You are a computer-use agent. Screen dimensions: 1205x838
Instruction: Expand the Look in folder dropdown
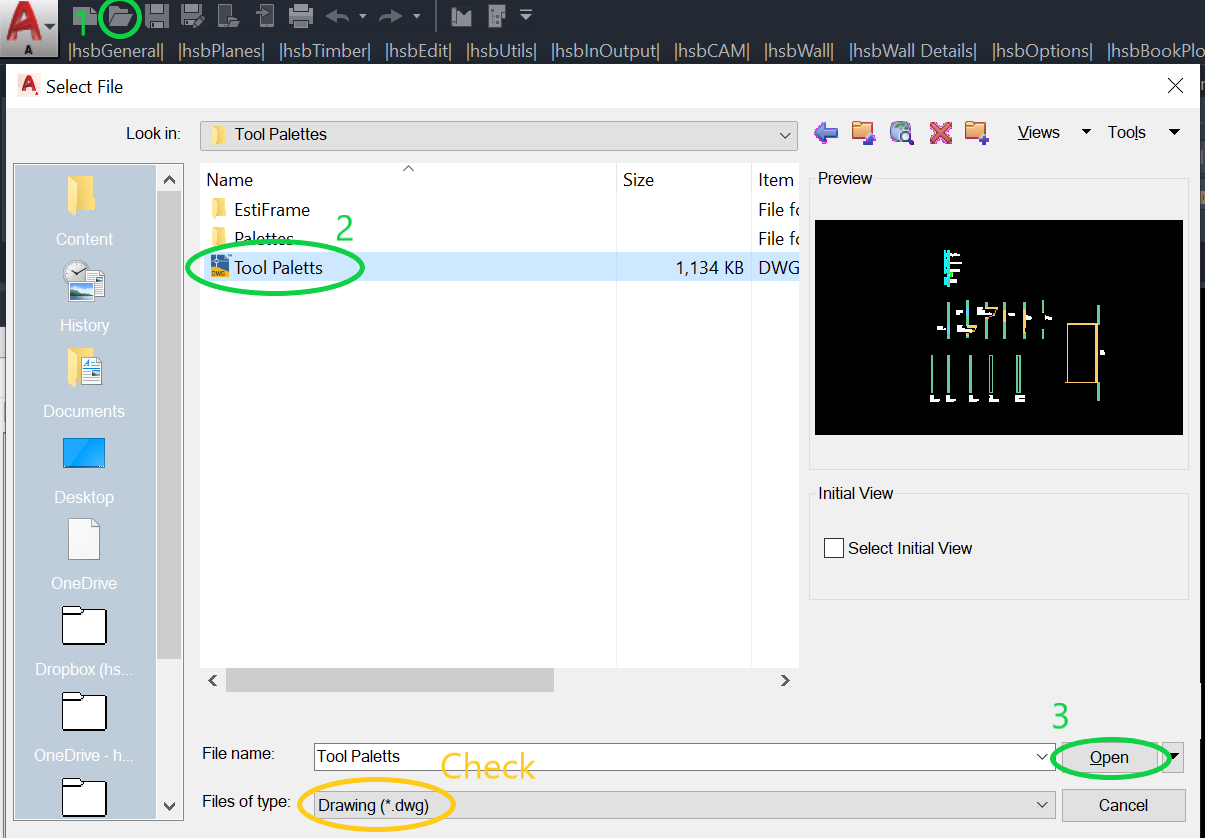tap(785, 135)
